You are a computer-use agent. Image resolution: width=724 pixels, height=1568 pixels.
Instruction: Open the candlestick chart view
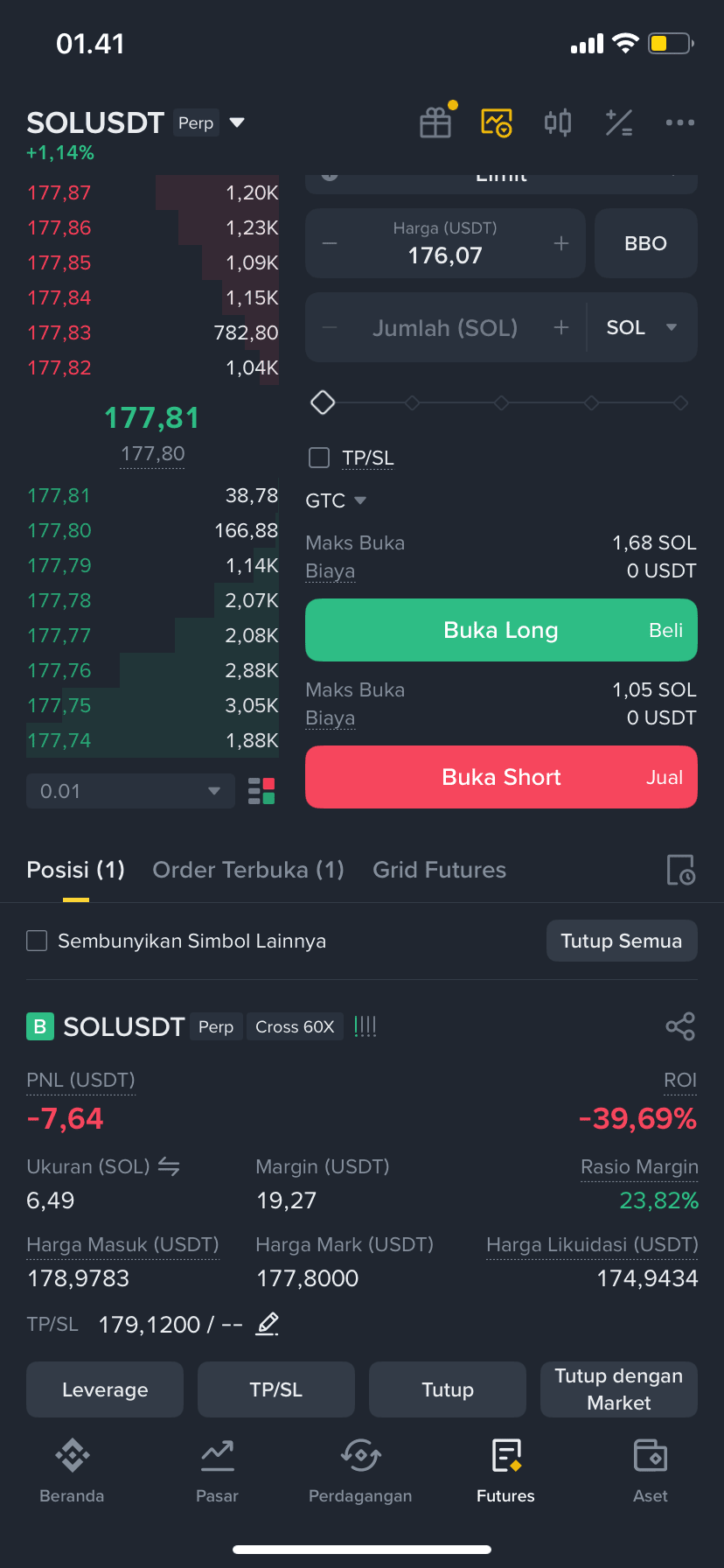coord(558,122)
